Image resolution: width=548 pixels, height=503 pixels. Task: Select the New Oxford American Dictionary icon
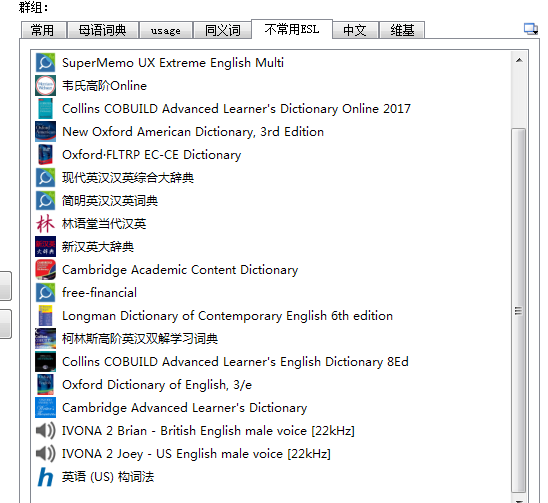tap(45, 132)
